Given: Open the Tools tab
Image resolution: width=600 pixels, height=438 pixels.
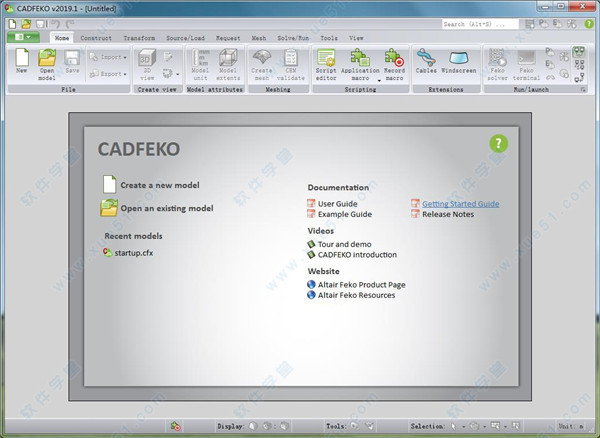Looking at the screenshot, I should (x=329, y=38).
